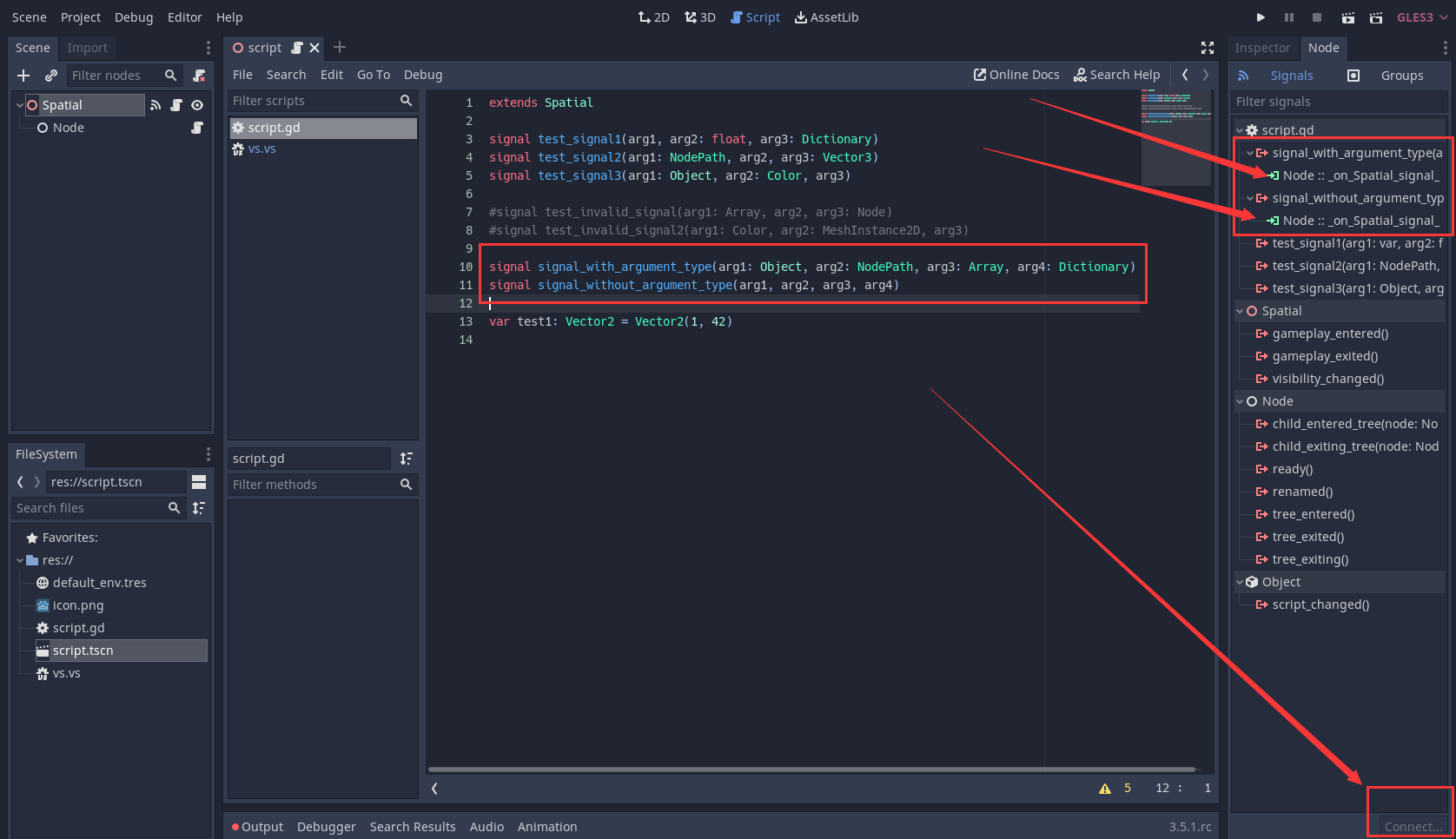This screenshot has height=839, width=1456.
Task: Collapse signal_without_argument_type signal connections
Action: (x=1250, y=198)
